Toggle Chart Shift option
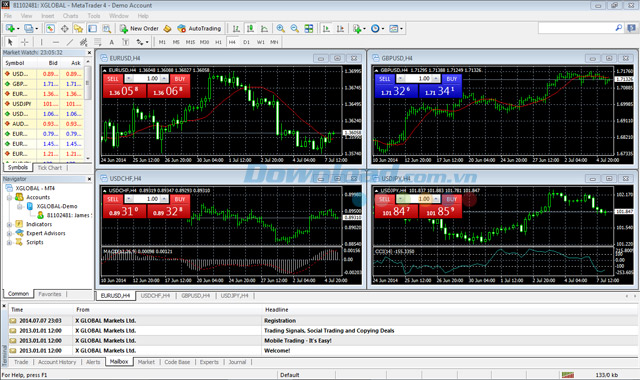This screenshot has width=640, height=380. [340, 29]
